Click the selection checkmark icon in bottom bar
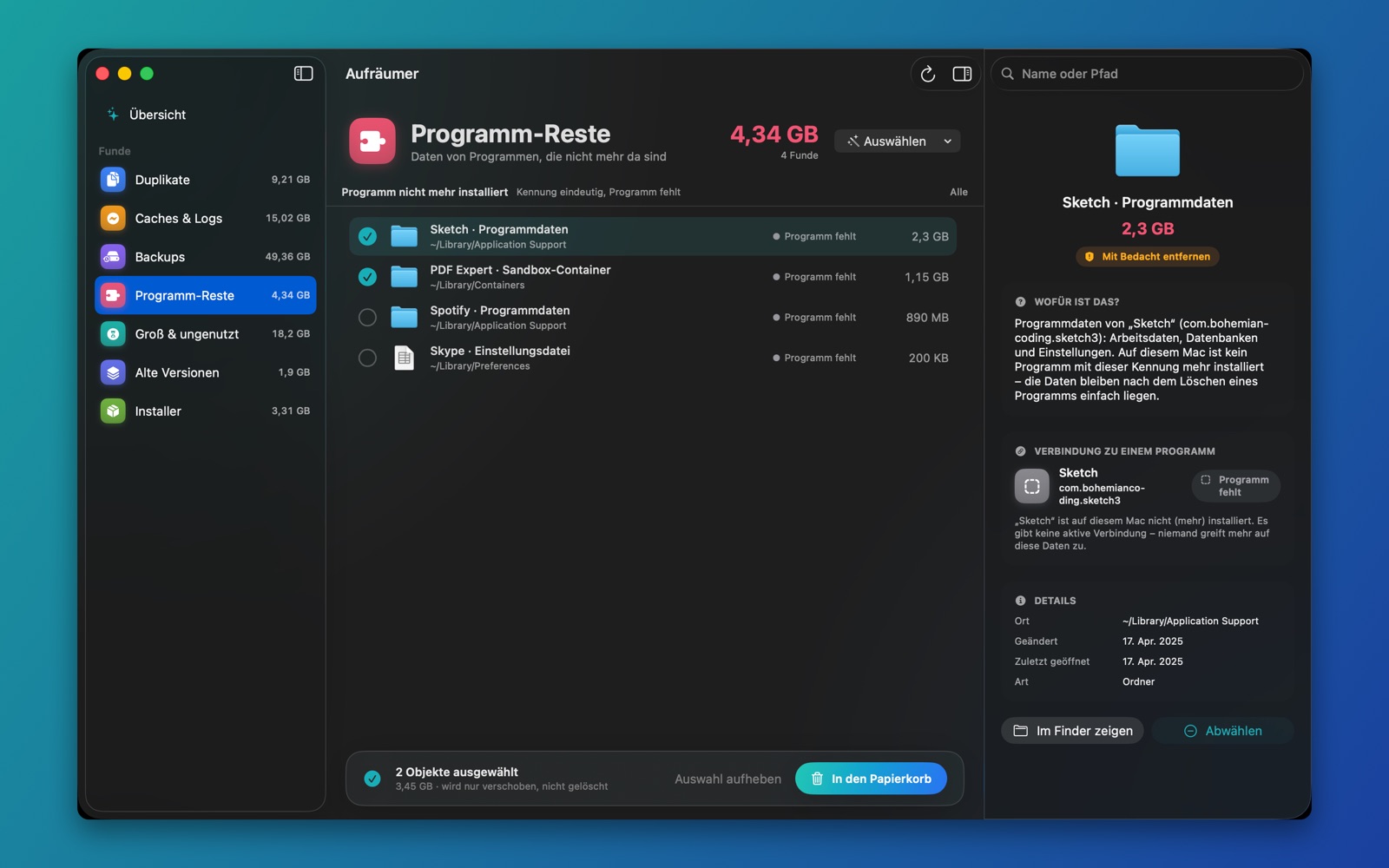Screen dimensions: 1389x868 [x=372, y=779]
